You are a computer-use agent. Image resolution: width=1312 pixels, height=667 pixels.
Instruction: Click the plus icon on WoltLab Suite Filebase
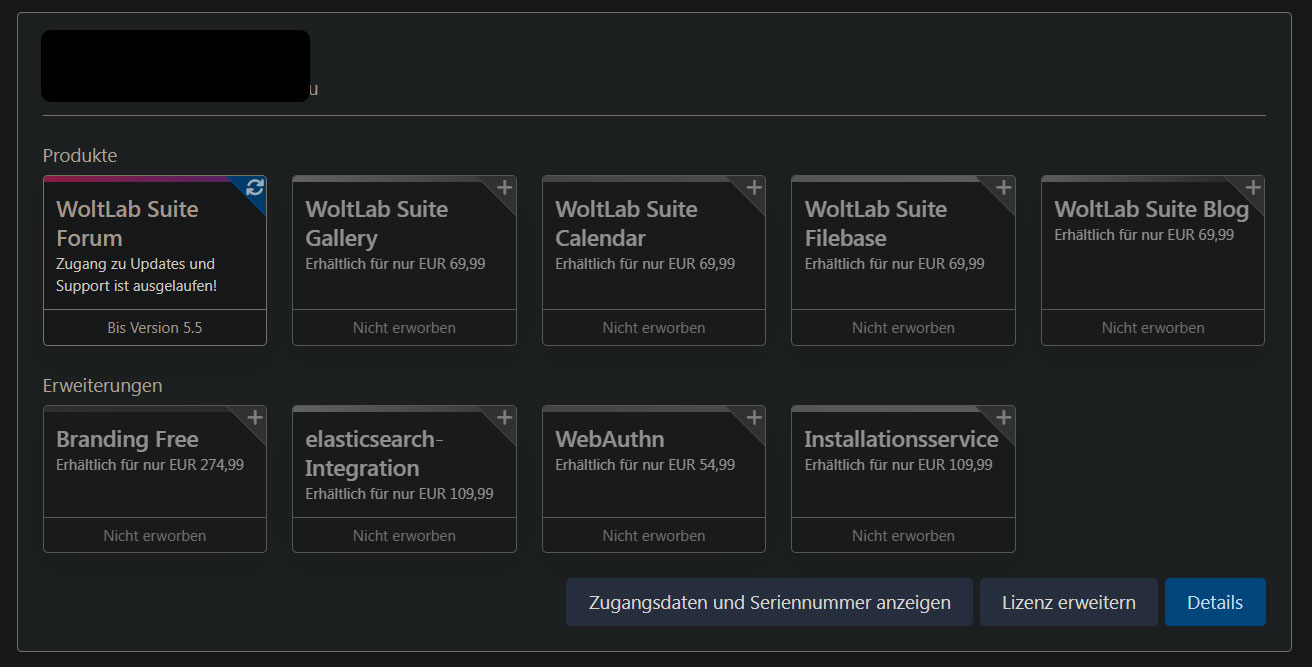(1004, 187)
